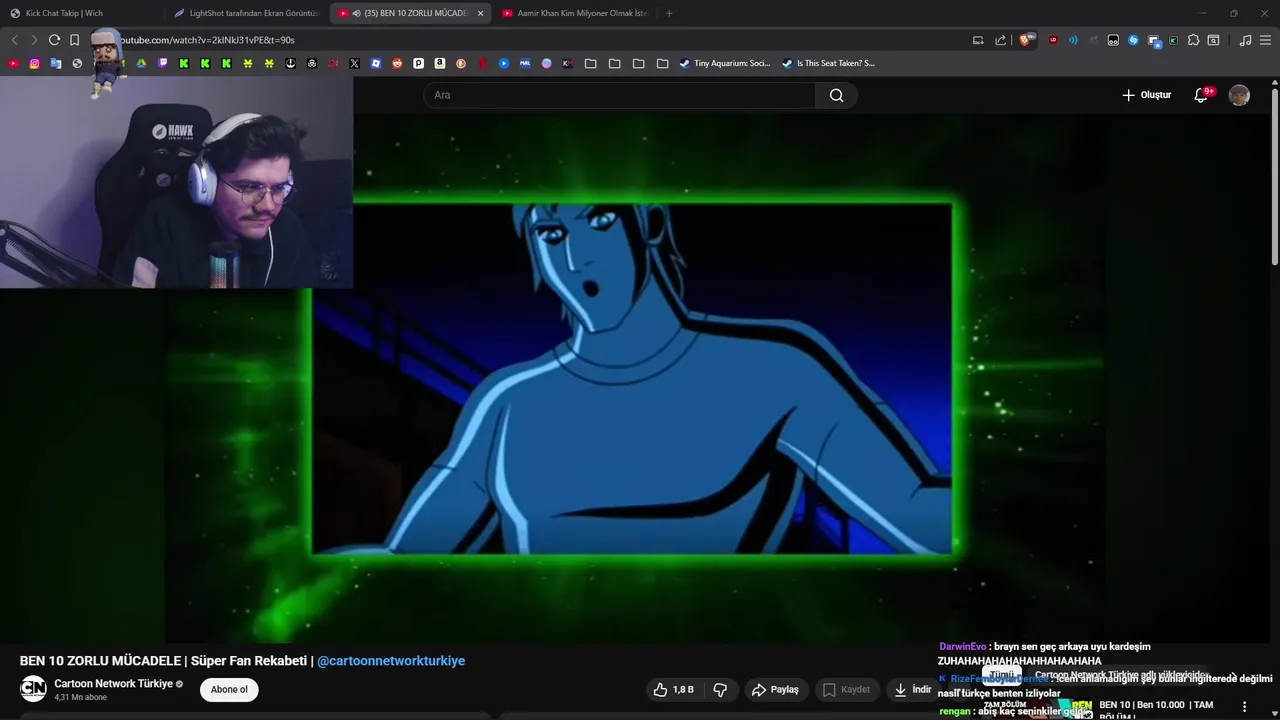
Task: Open the first bookmarks folder
Action: (x=590, y=63)
